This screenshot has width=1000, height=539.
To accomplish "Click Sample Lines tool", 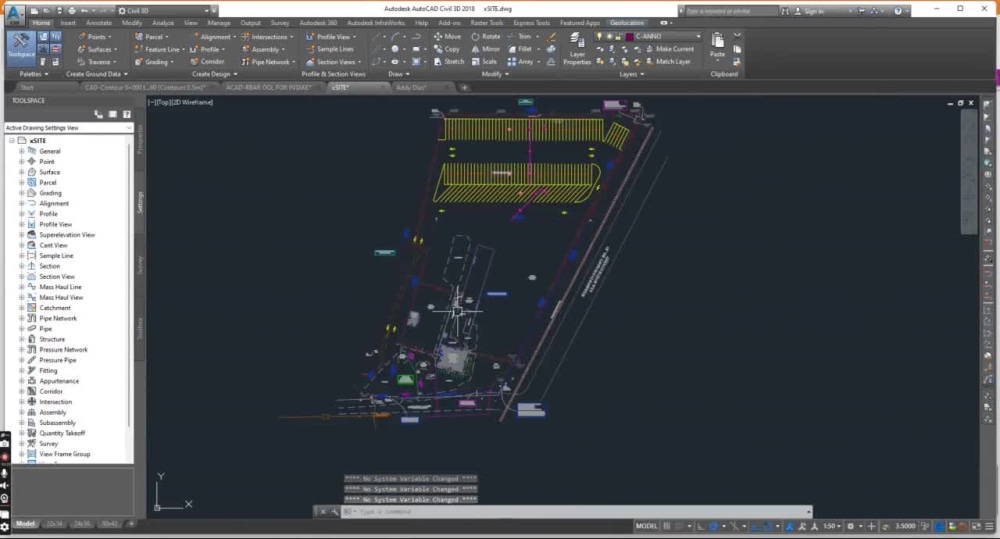I will (x=330, y=49).
